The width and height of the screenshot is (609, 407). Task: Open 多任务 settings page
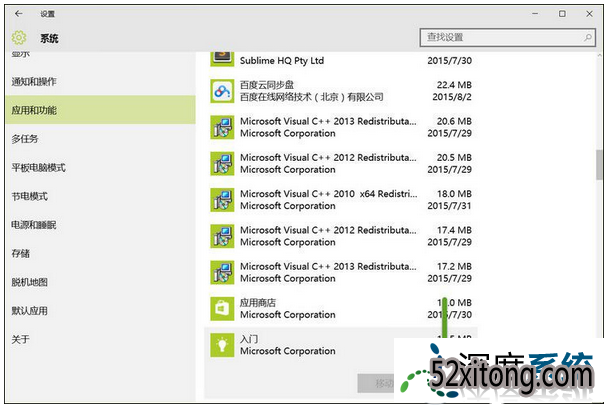(101, 139)
